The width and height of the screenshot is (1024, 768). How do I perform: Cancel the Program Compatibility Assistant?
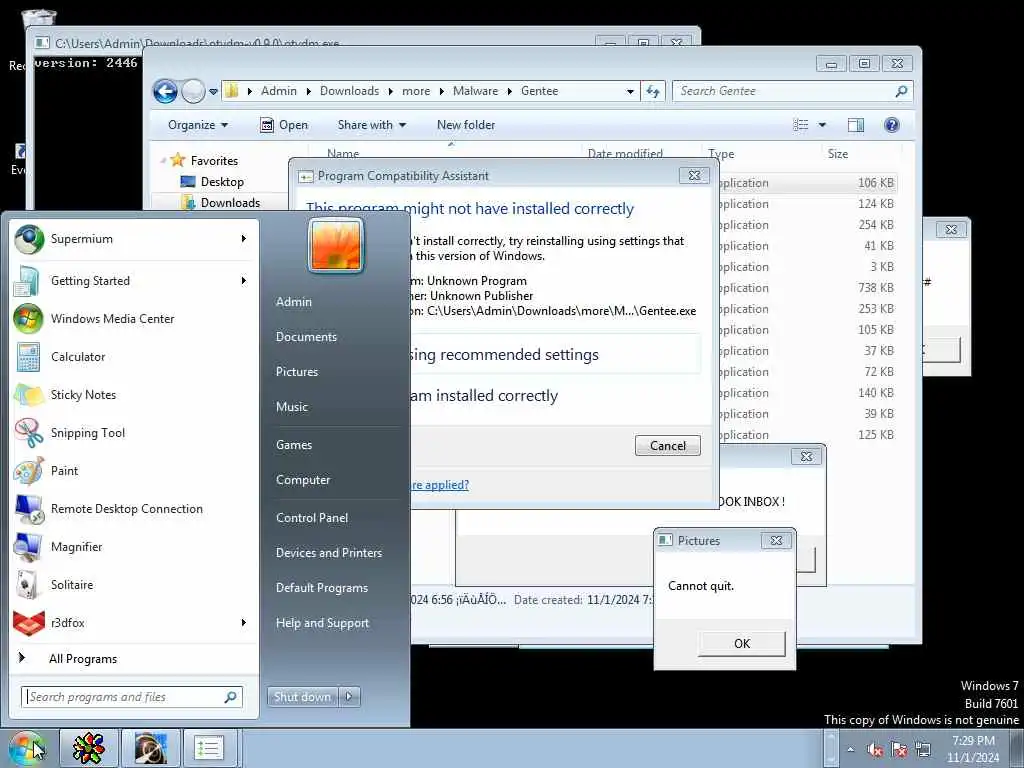667,445
